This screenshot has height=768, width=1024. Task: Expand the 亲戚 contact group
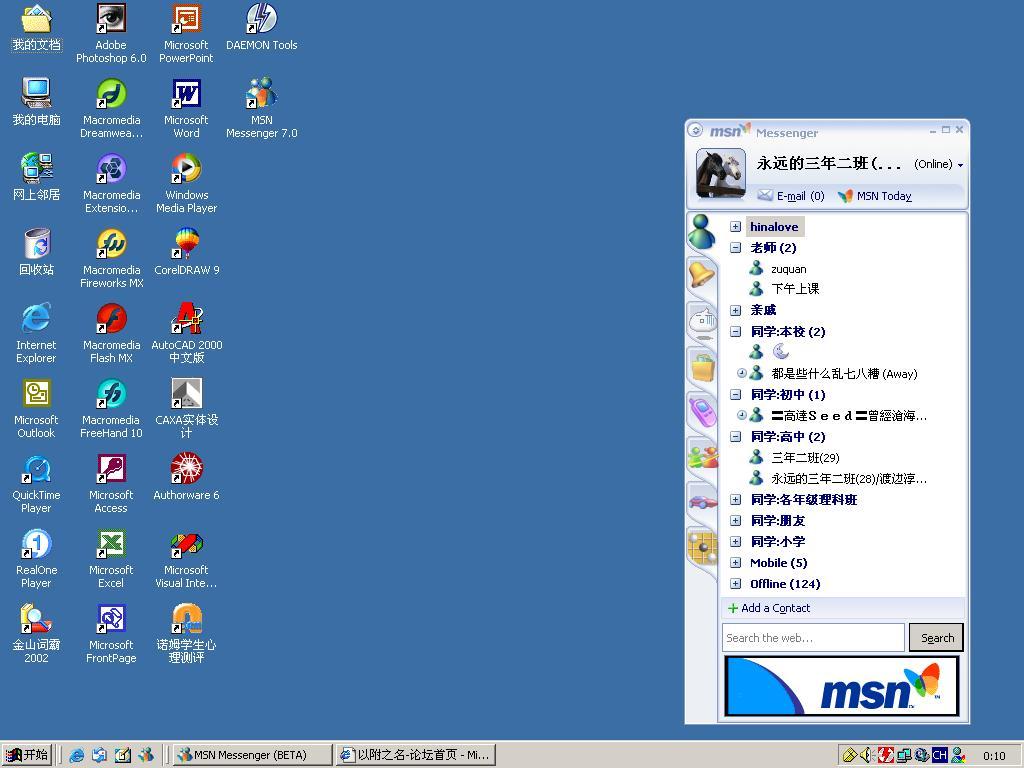point(735,310)
